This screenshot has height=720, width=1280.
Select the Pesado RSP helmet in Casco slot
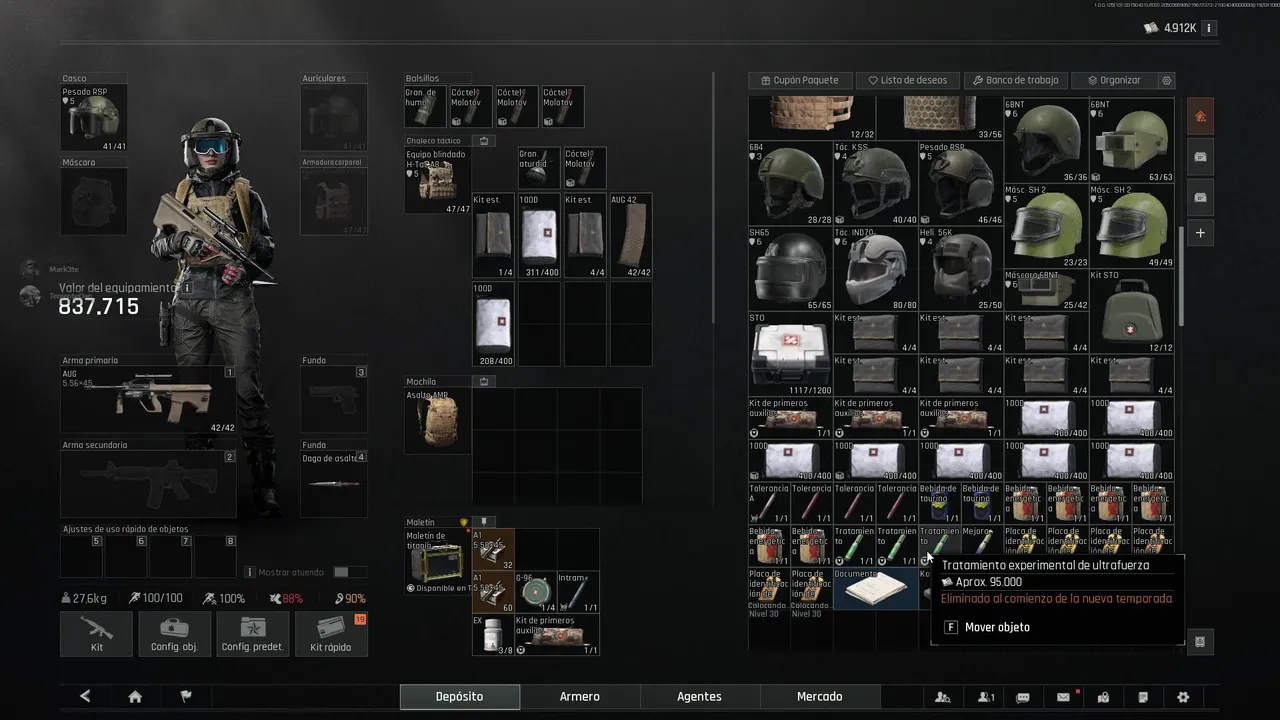click(x=94, y=118)
